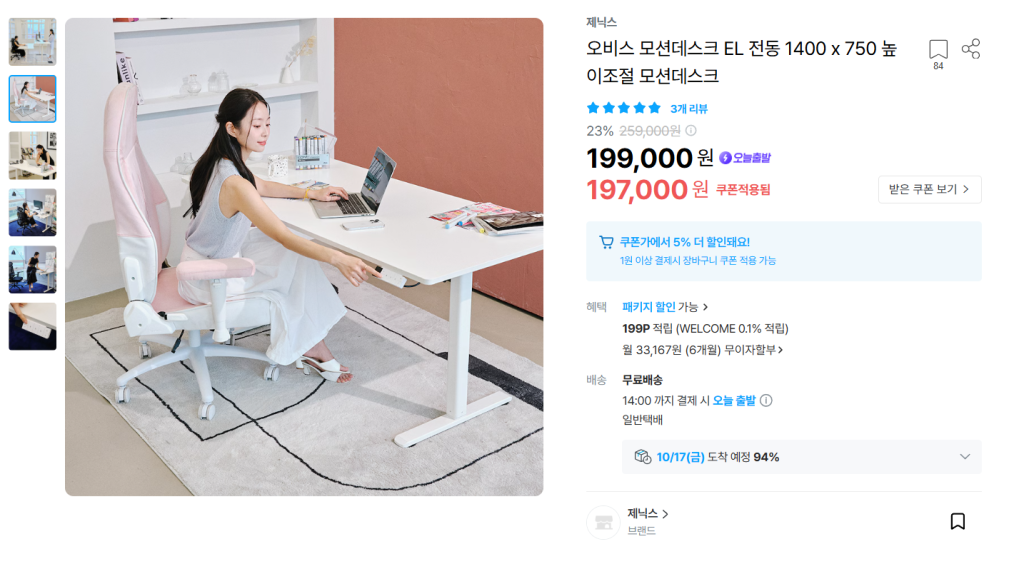Click the bookmark icon with count 84
The height and width of the screenshot is (564, 1024).
click(938, 50)
